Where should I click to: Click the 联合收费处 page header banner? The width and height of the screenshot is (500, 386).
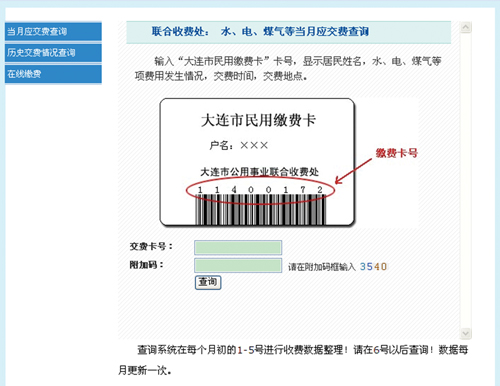coord(289,32)
